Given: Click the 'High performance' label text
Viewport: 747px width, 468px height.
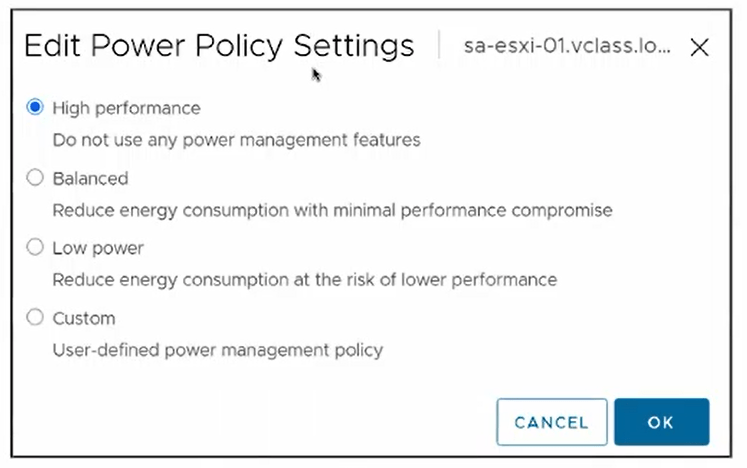Looking at the screenshot, I should [126, 108].
